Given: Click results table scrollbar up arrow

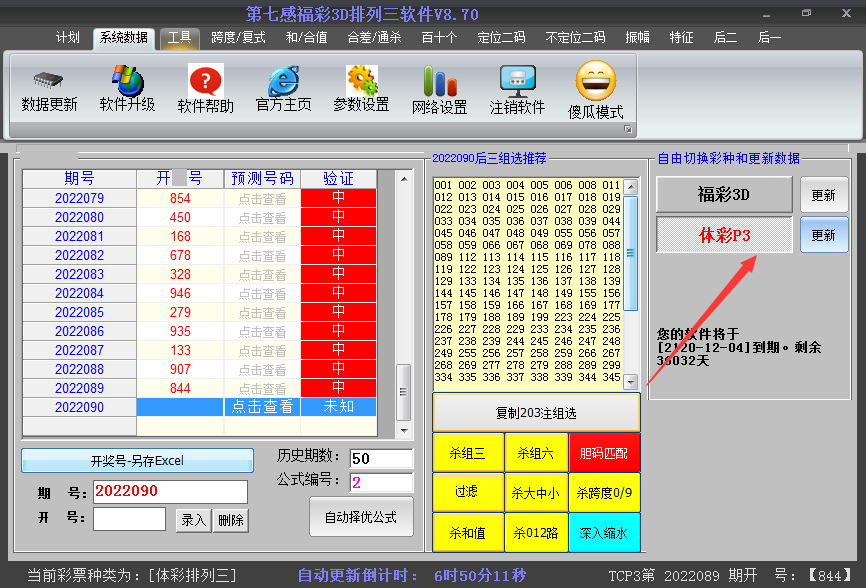Looking at the screenshot, I should tap(404, 179).
